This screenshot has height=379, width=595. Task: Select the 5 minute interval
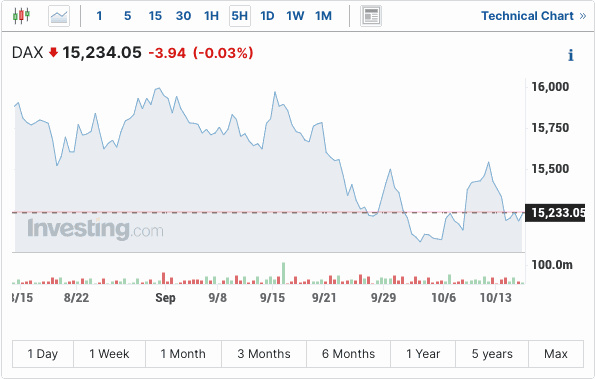click(128, 16)
